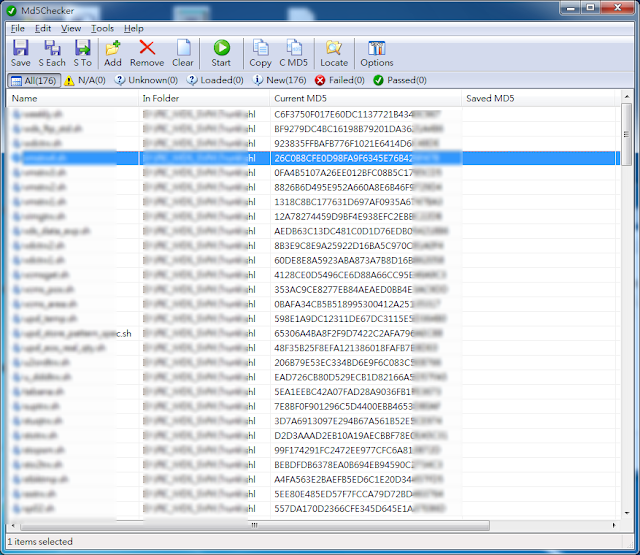The image size is (640, 555).
Task: Select row with MD5 starting 12A78274459D9BF4
Action: [x=313, y=217]
